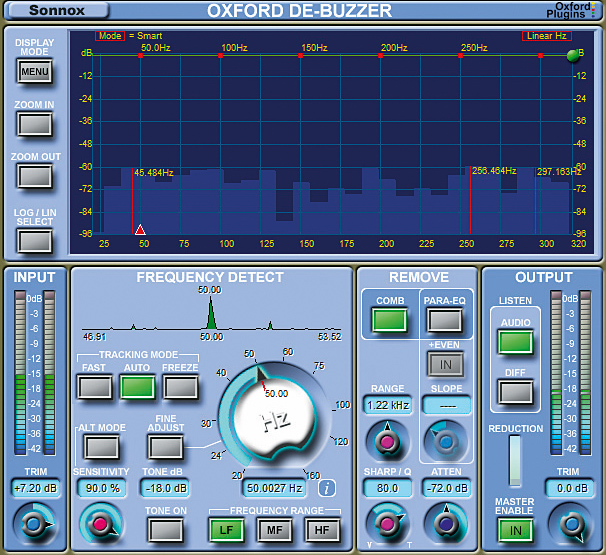This screenshot has width=606, height=555.
Task: Toggle the MASTER ENABLE IN button
Action: tap(515, 531)
